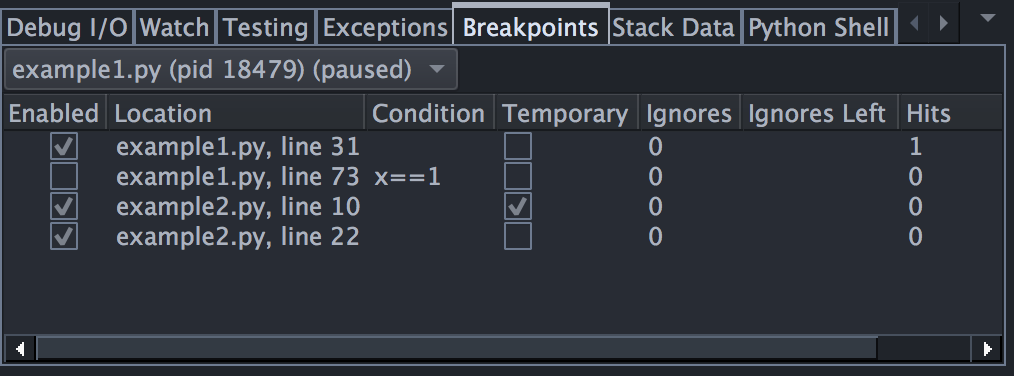This screenshot has width=1014, height=376.
Task: Open the Exceptions tab
Action: [385, 28]
